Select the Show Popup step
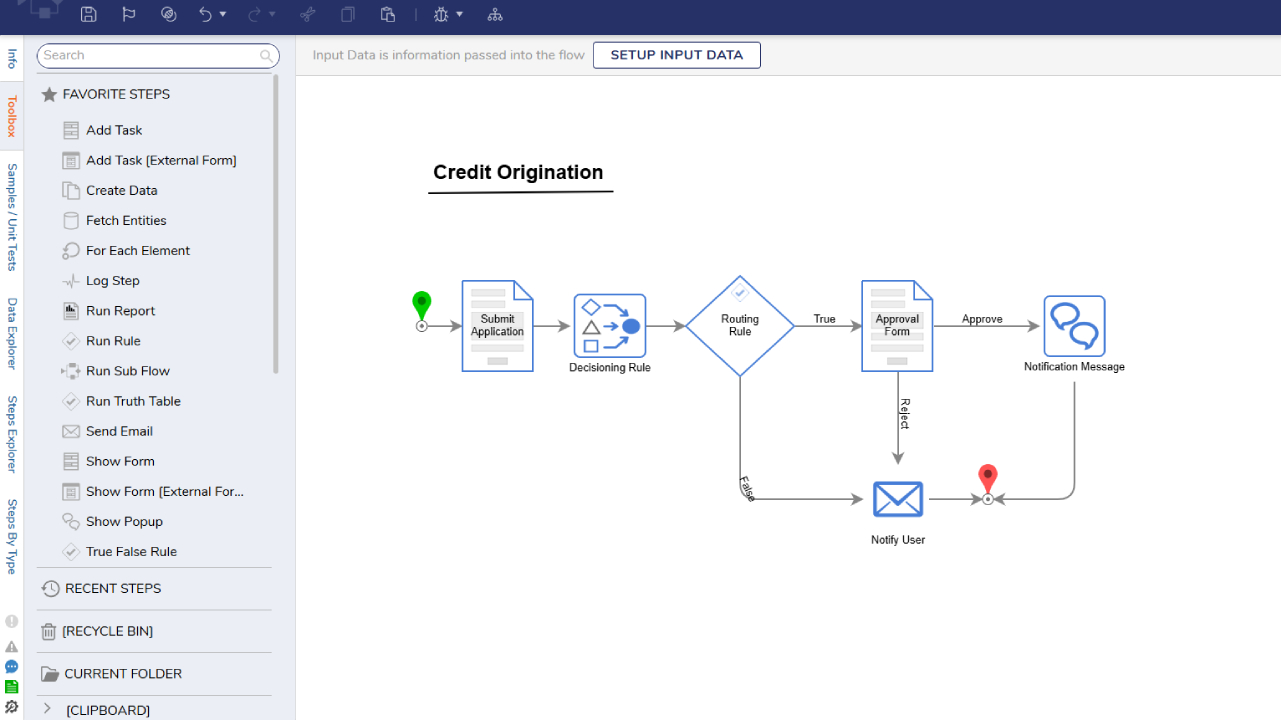This screenshot has width=1281, height=720. coord(113,521)
